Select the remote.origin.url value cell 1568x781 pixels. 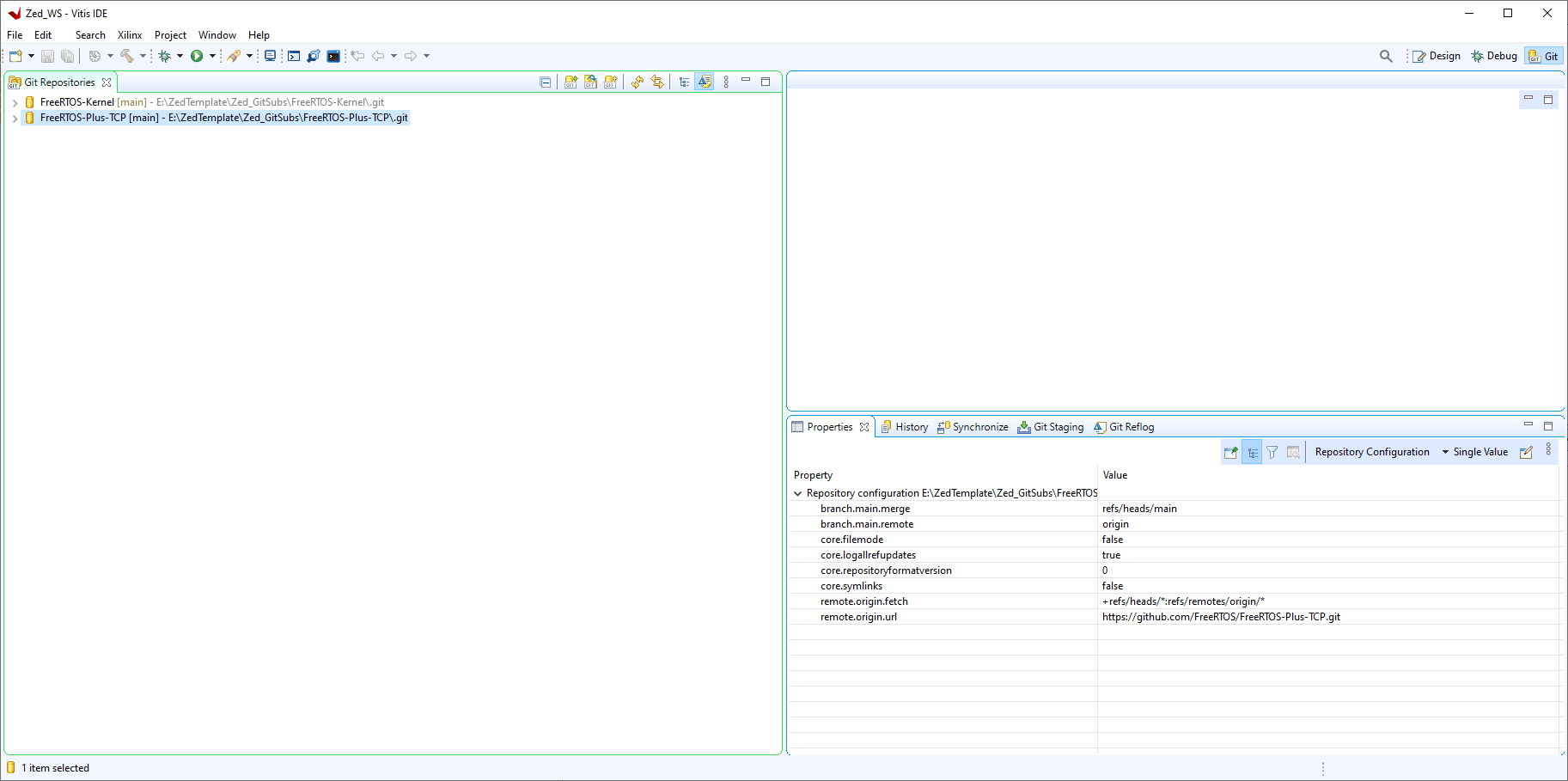1327,617
